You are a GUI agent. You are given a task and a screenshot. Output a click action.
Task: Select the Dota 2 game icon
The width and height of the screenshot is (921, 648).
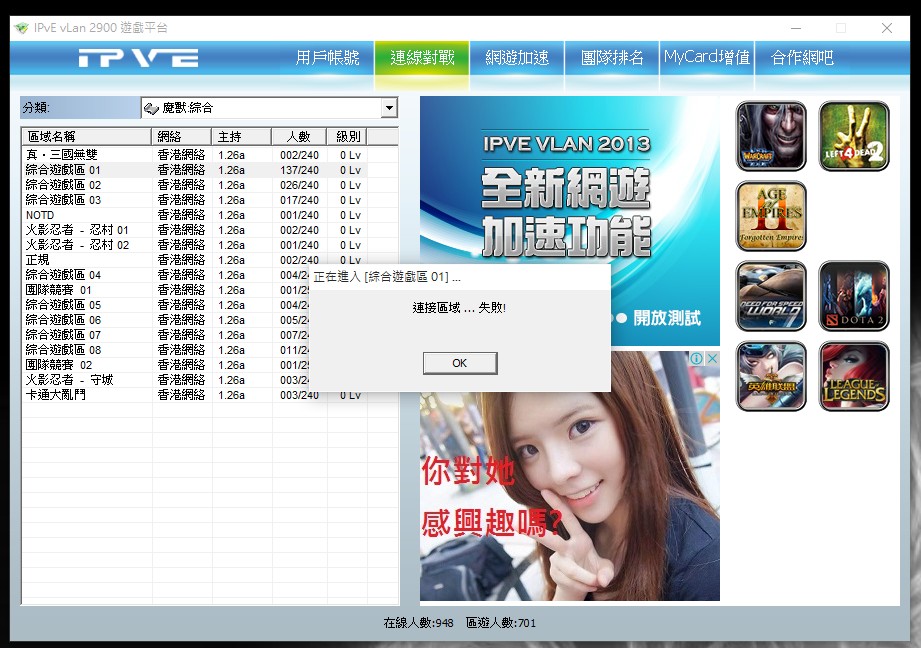point(853,296)
